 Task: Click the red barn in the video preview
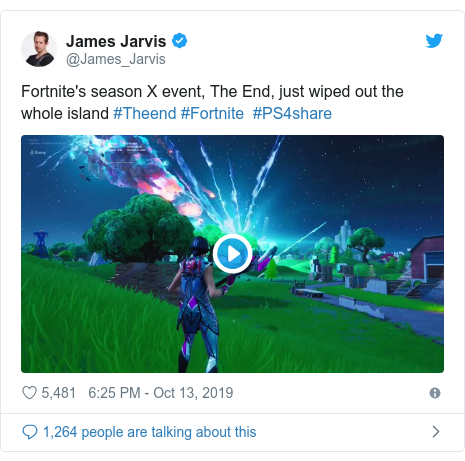428,260
